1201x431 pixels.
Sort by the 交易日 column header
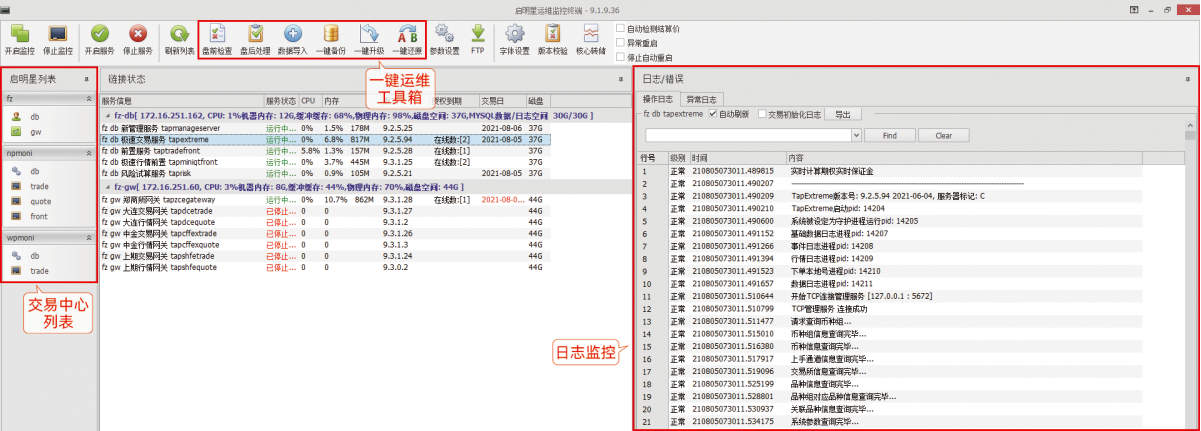pyautogui.click(x=502, y=101)
